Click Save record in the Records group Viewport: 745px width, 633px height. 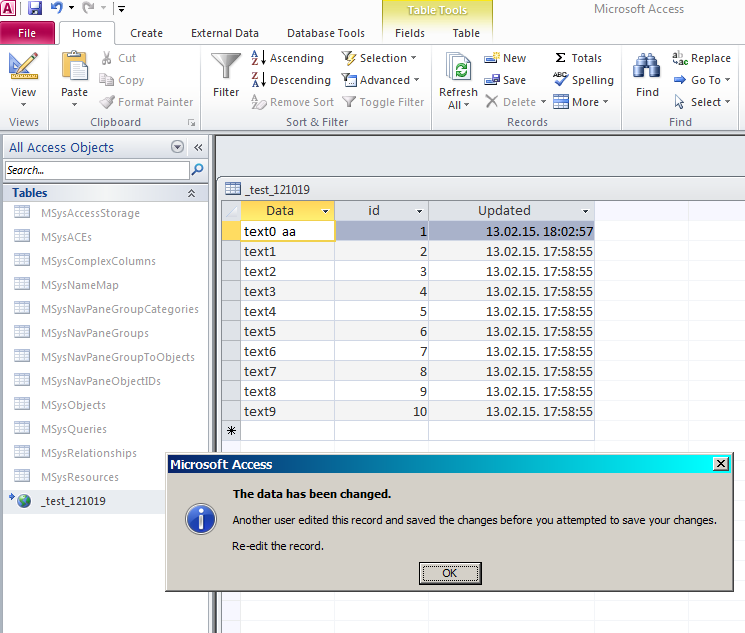coord(505,80)
